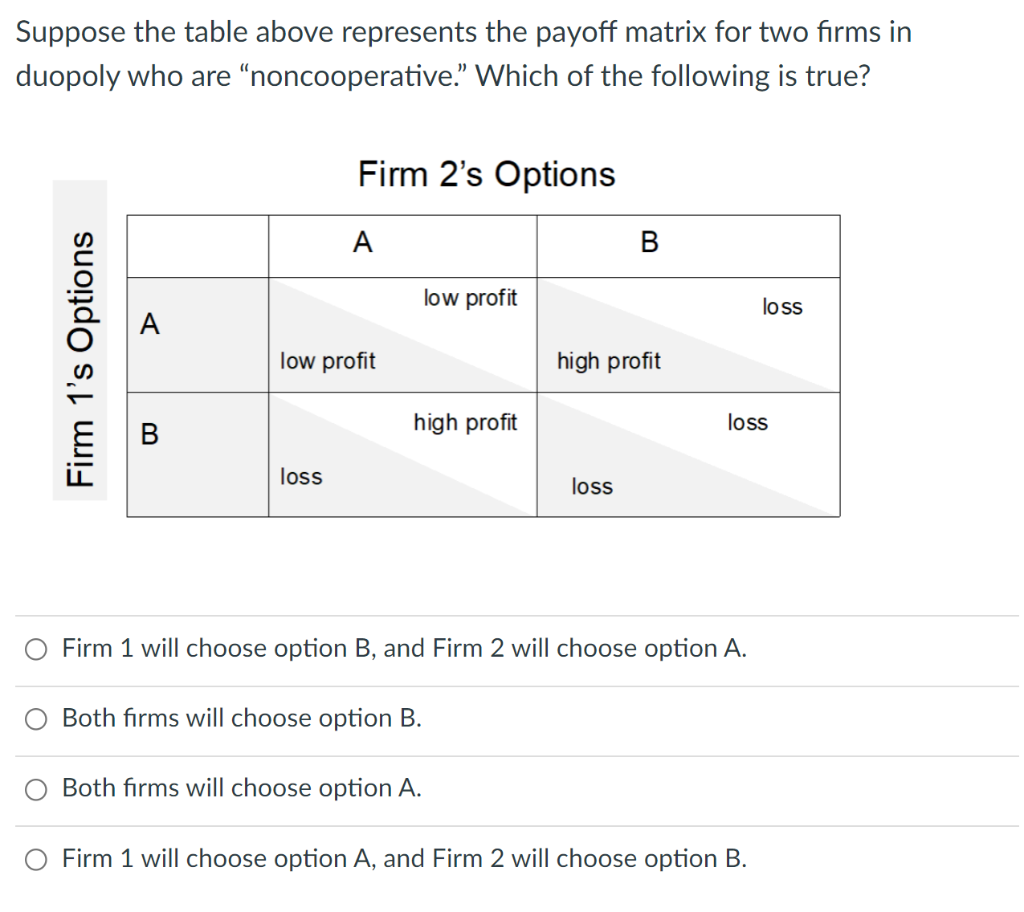Screen dimensions: 1024x912
Task: Click the divider line above the first answer
Action: tap(512, 614)
